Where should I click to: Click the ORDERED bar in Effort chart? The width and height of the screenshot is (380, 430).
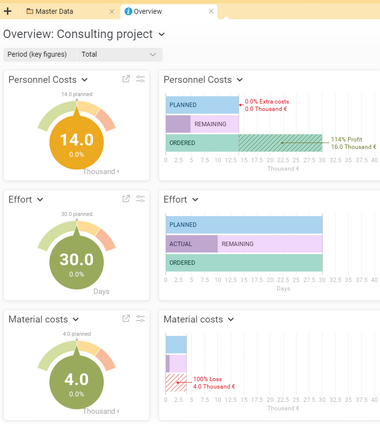[244, 263]
